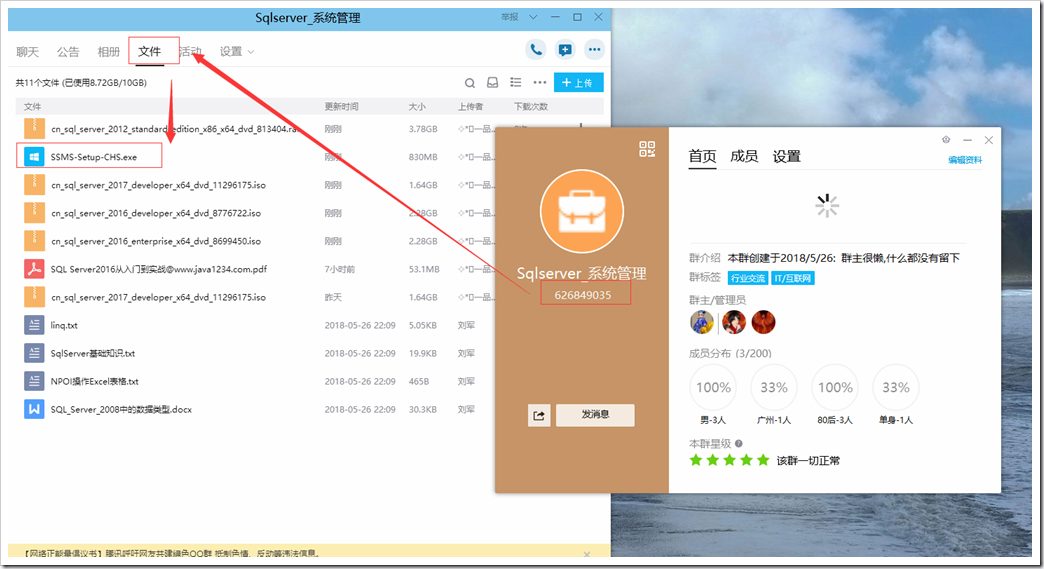Click the upload 上传 button
This screenshot has width=1044, height=569.
pyautogui.click(x=579, y=83)
